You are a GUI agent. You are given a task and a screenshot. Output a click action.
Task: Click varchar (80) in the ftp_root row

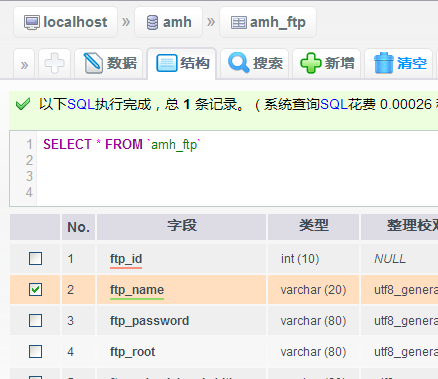(x=313, y=352)
